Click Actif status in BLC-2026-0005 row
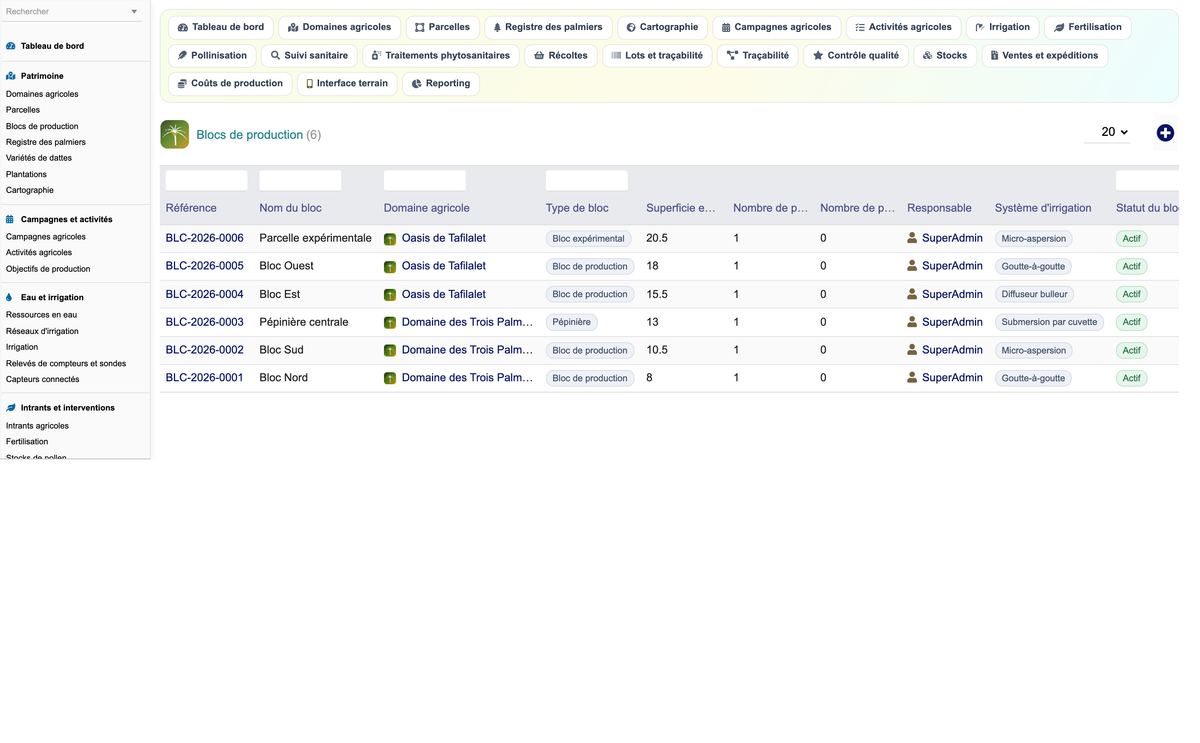The width and height of the screenshot is (1200, 743). click(1131, 266)
